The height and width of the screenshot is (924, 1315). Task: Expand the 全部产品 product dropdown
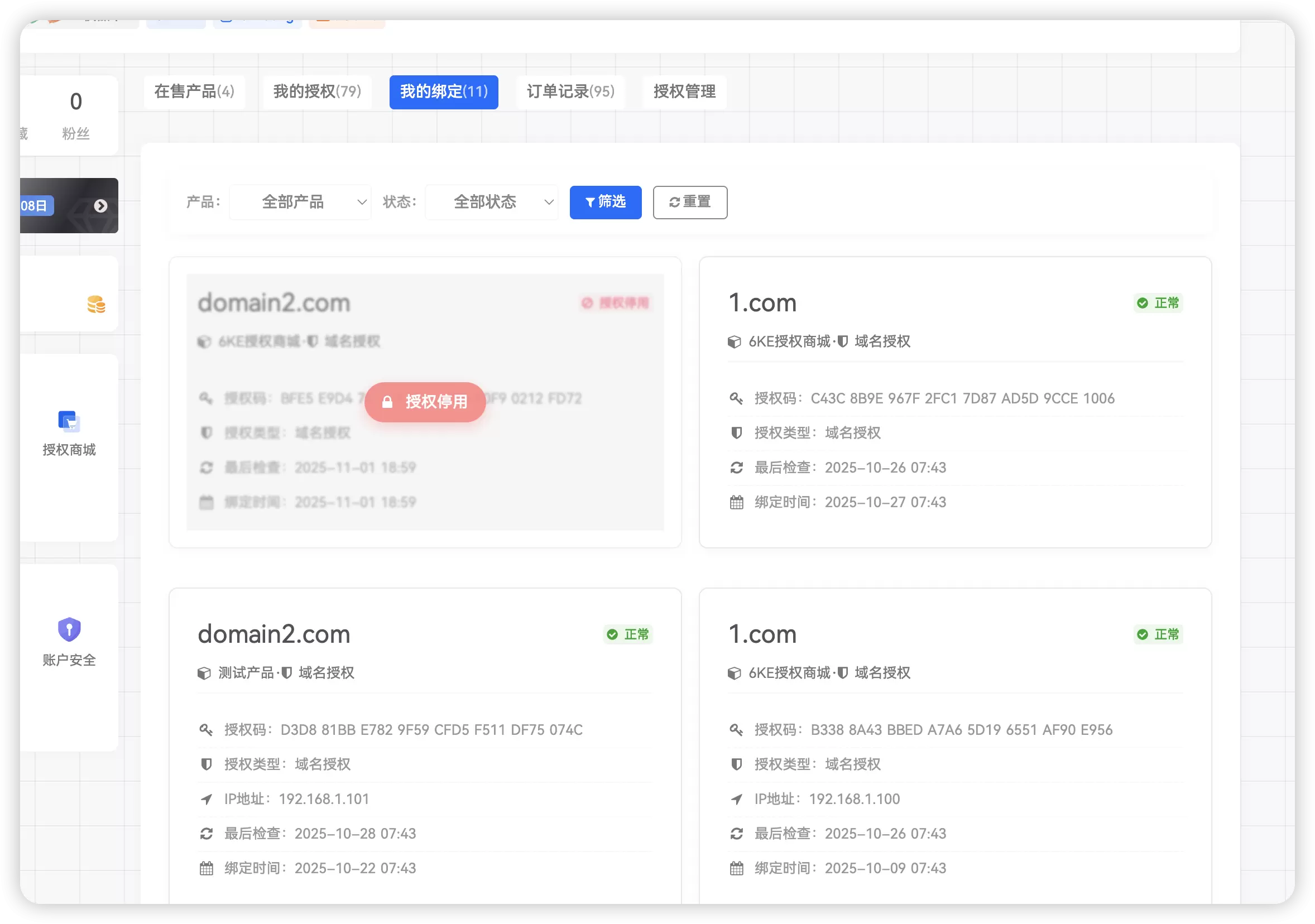[x=300, y=202]
